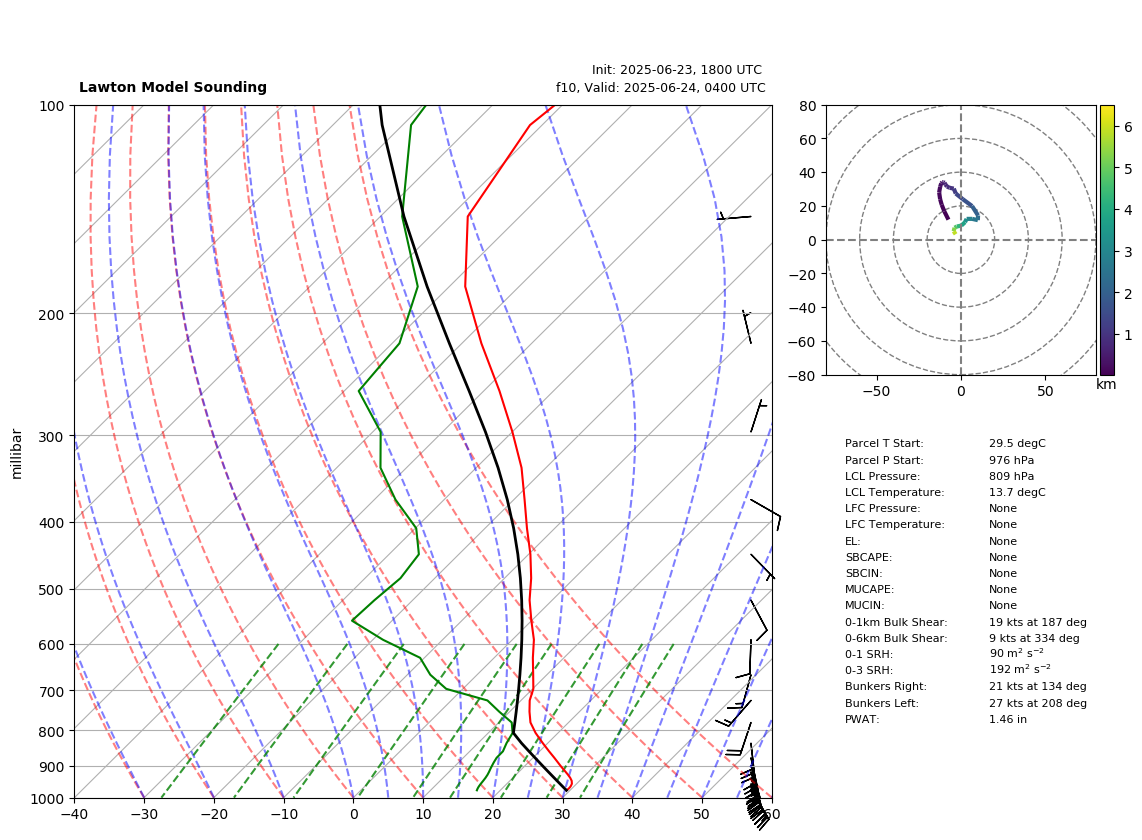The height and width of the screenshot is (840, 1142).
Task: Click the "millibar" axis label
Action: tap(17, 454)
